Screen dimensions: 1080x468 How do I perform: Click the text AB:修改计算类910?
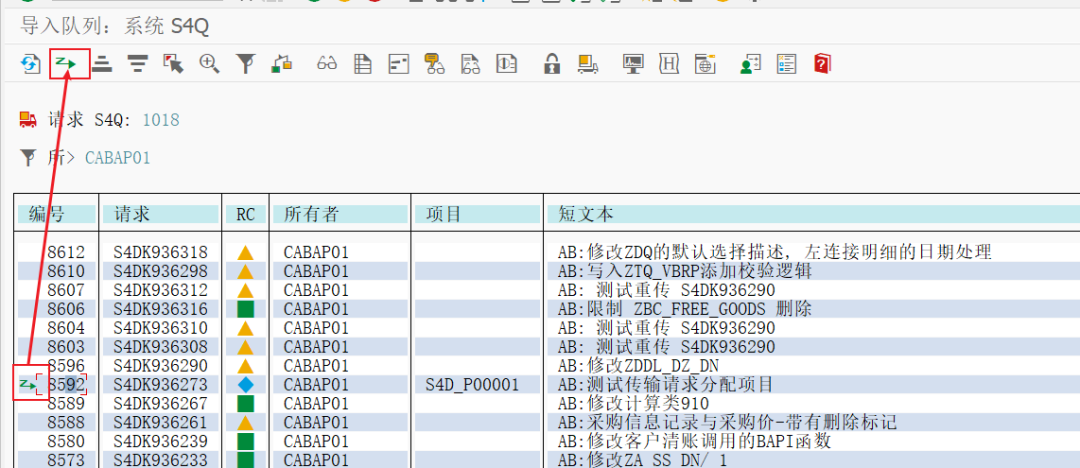634,403
